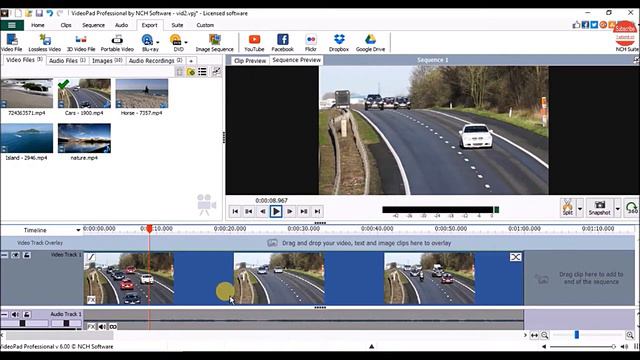Screen dimensions: 640x360
Task: Expand the DVD dropdown arrow
Action: click(x=186, y=42)
